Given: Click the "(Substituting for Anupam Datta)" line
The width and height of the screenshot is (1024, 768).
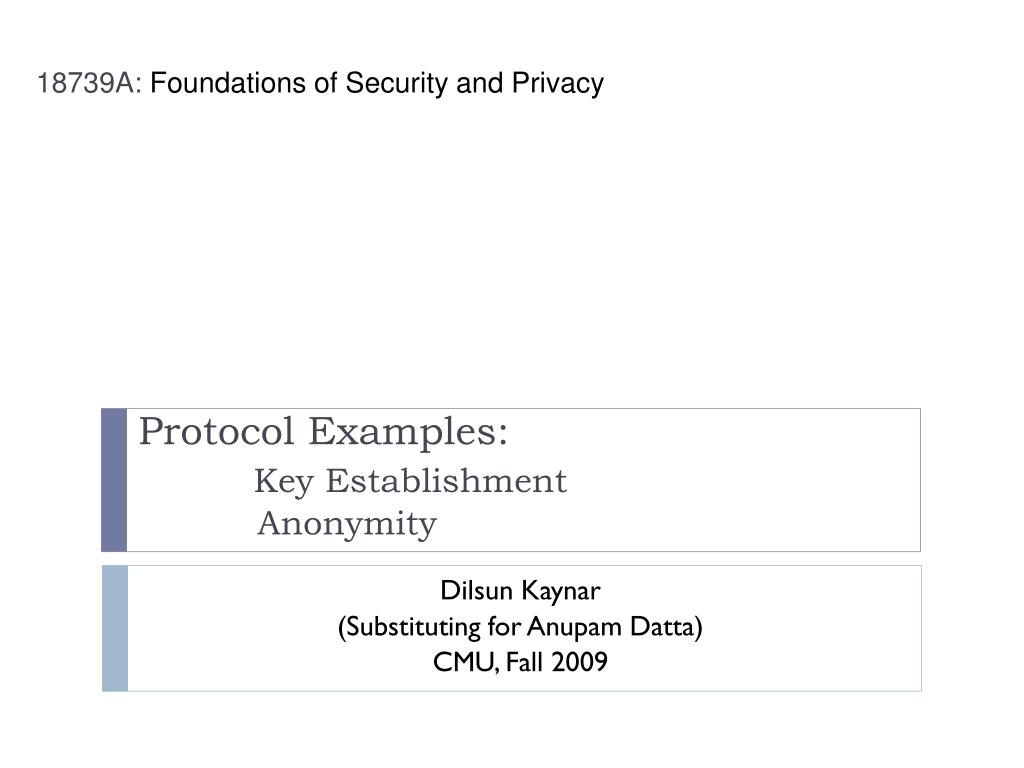Looking at the screenshot, I should click(x=520, y=627).
